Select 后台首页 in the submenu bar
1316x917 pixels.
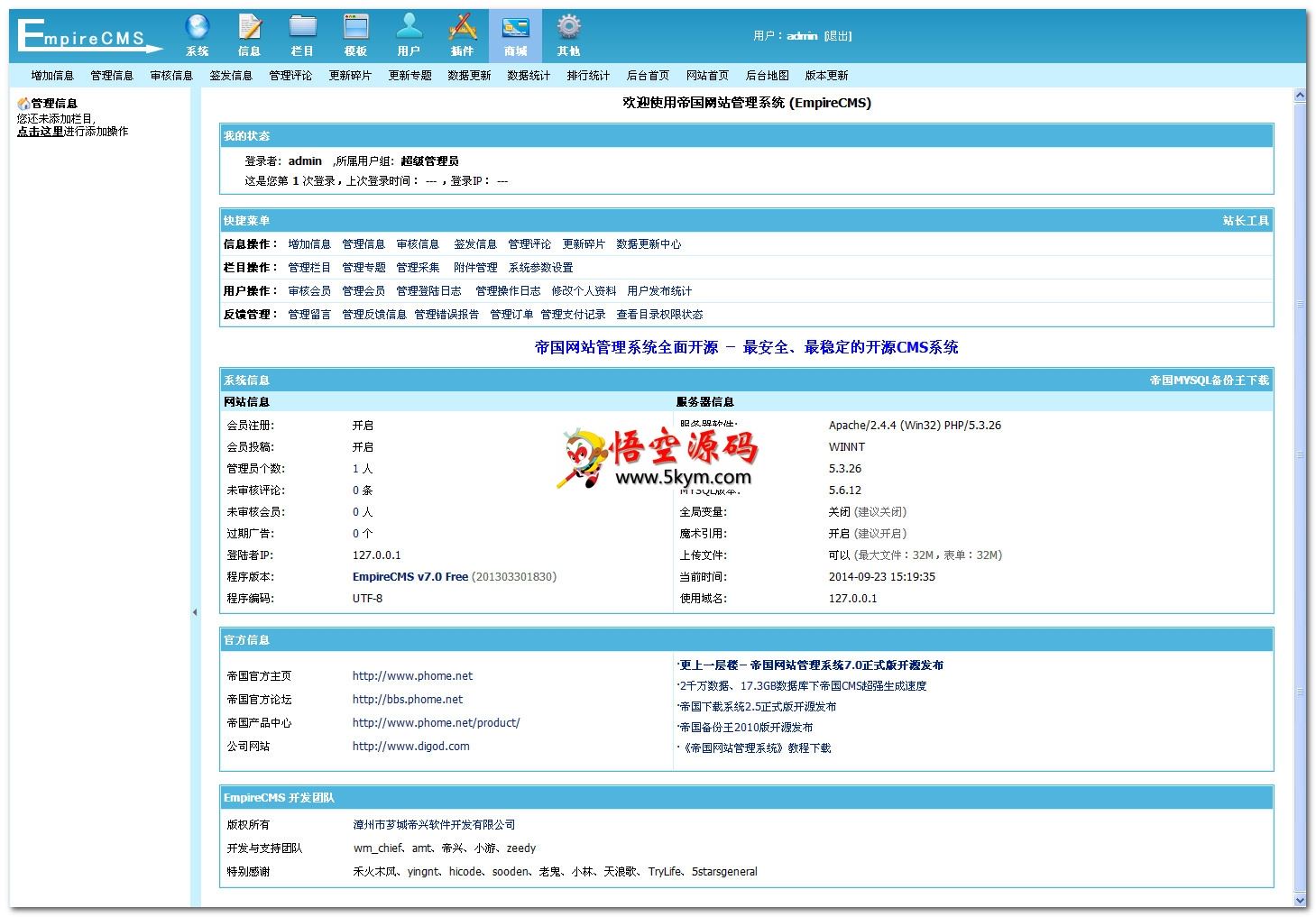648,76
